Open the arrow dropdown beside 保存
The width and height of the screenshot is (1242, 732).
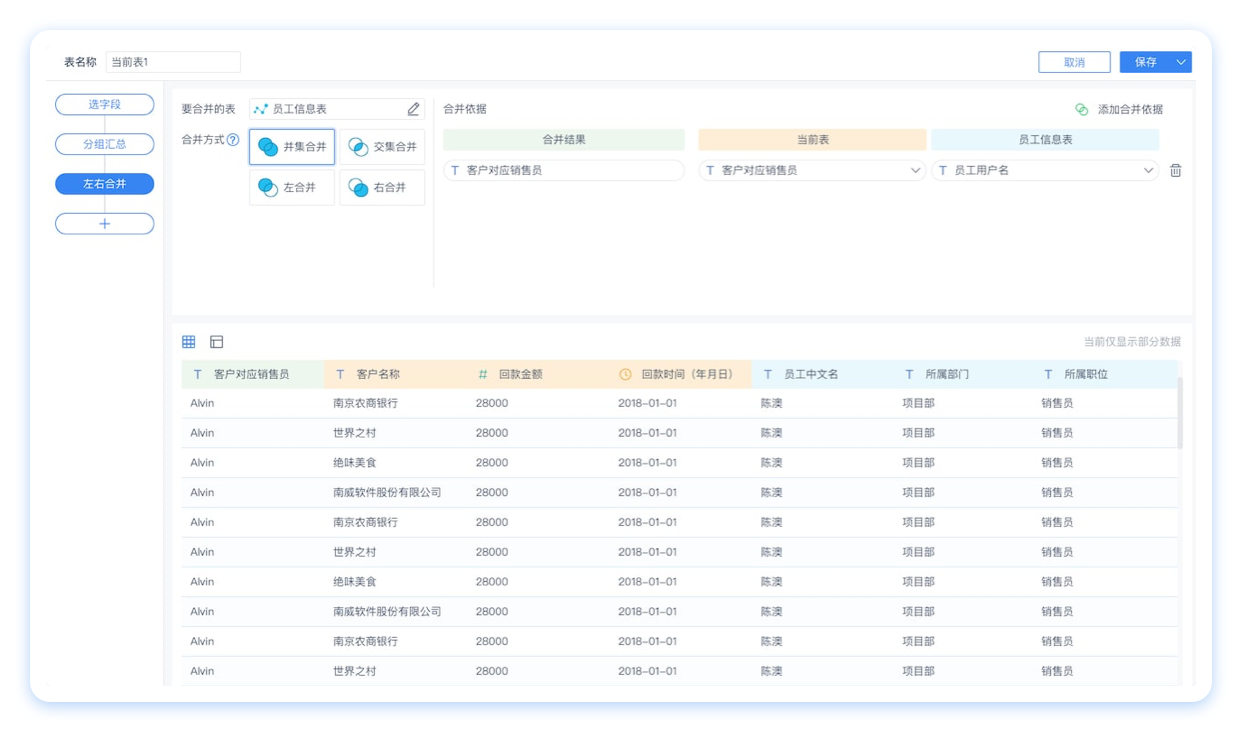click(x=1181, y=62)
